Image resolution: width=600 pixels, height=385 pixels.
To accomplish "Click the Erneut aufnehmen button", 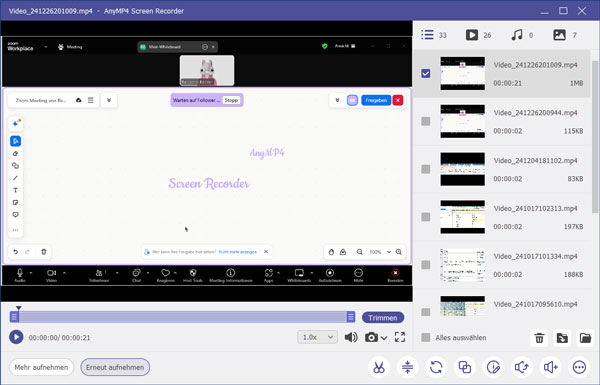I will tap(115, 367).
